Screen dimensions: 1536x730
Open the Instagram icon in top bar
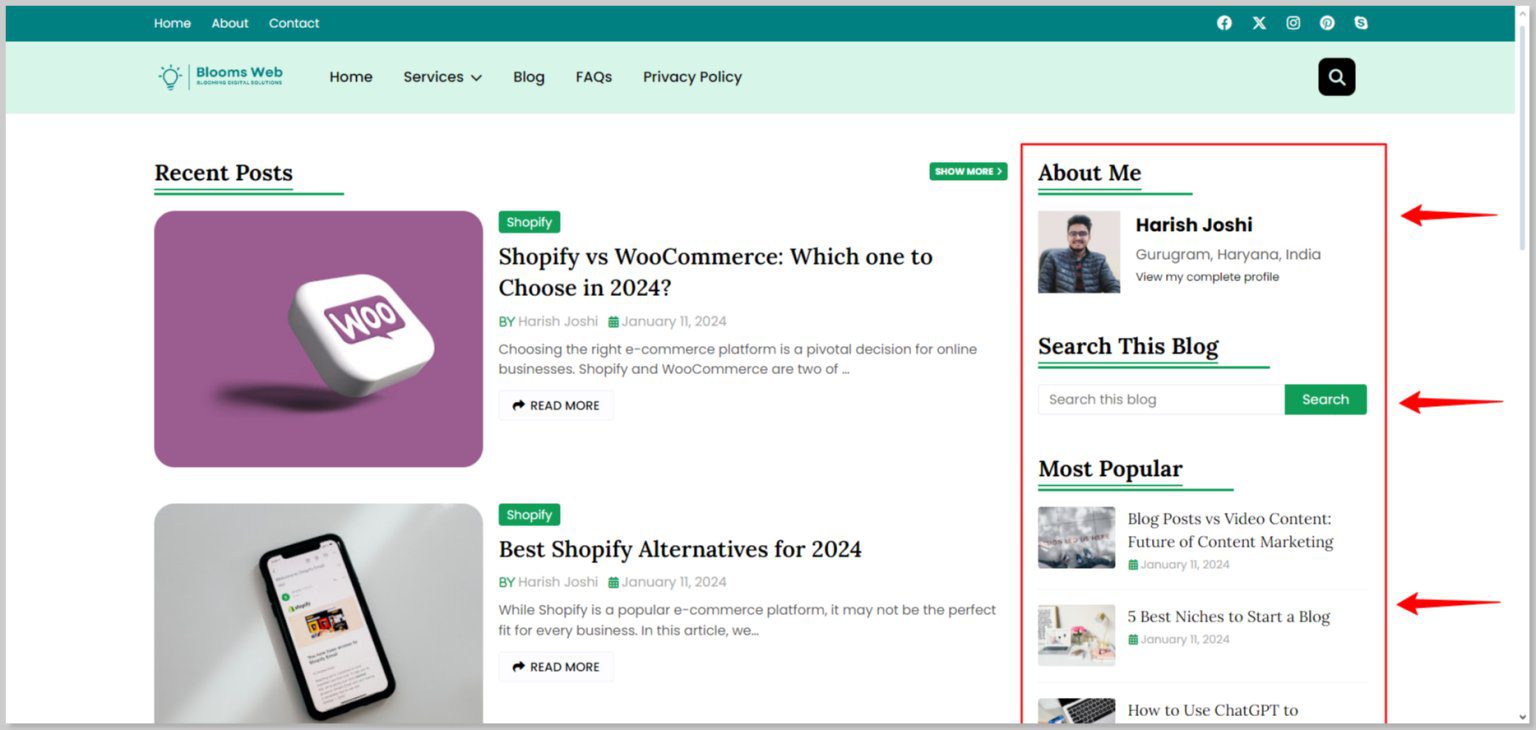tap(1292, 22)
